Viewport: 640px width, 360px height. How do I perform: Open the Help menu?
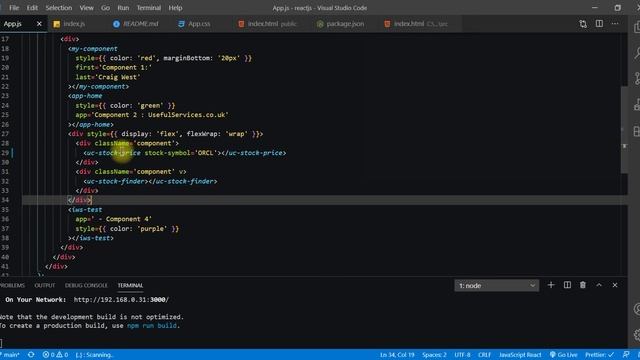[176, 8]
